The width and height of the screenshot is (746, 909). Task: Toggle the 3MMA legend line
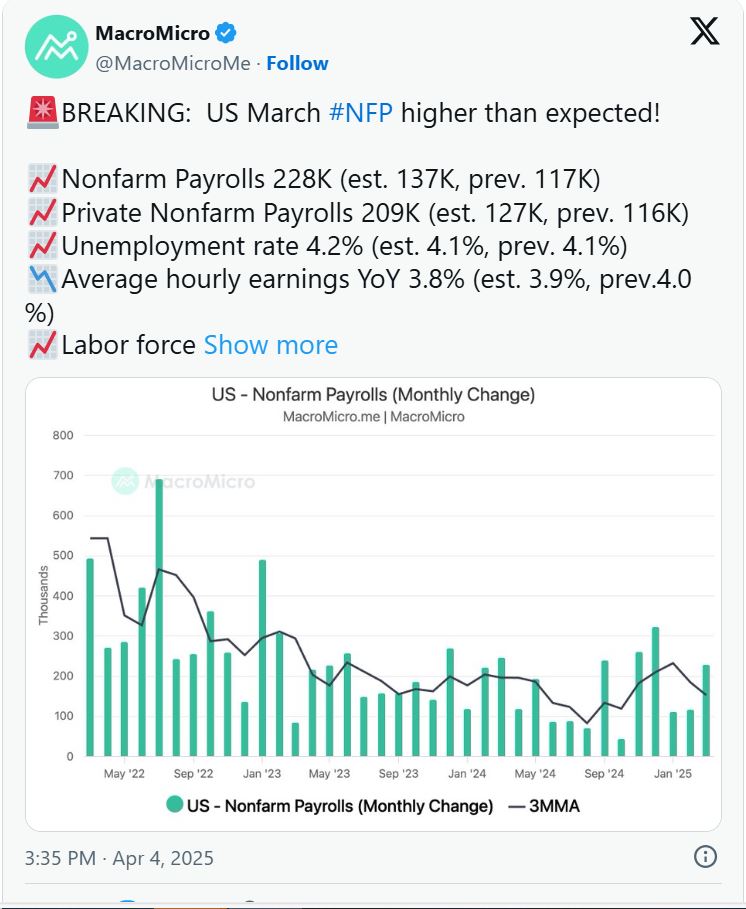[544, 806]
